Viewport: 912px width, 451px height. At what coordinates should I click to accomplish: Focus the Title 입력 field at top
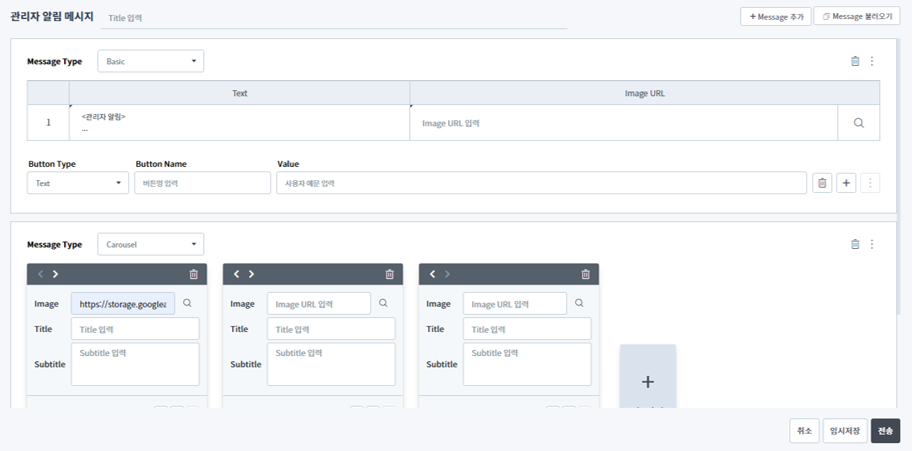pyautogui.click(x=330, y=18)
